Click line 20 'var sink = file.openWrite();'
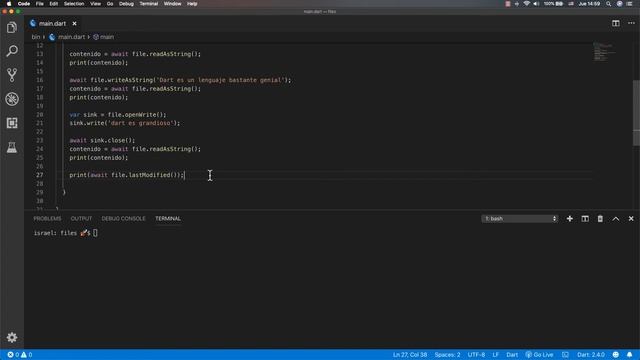The width and height of the screenshot is (640, 360). (118, 115)
